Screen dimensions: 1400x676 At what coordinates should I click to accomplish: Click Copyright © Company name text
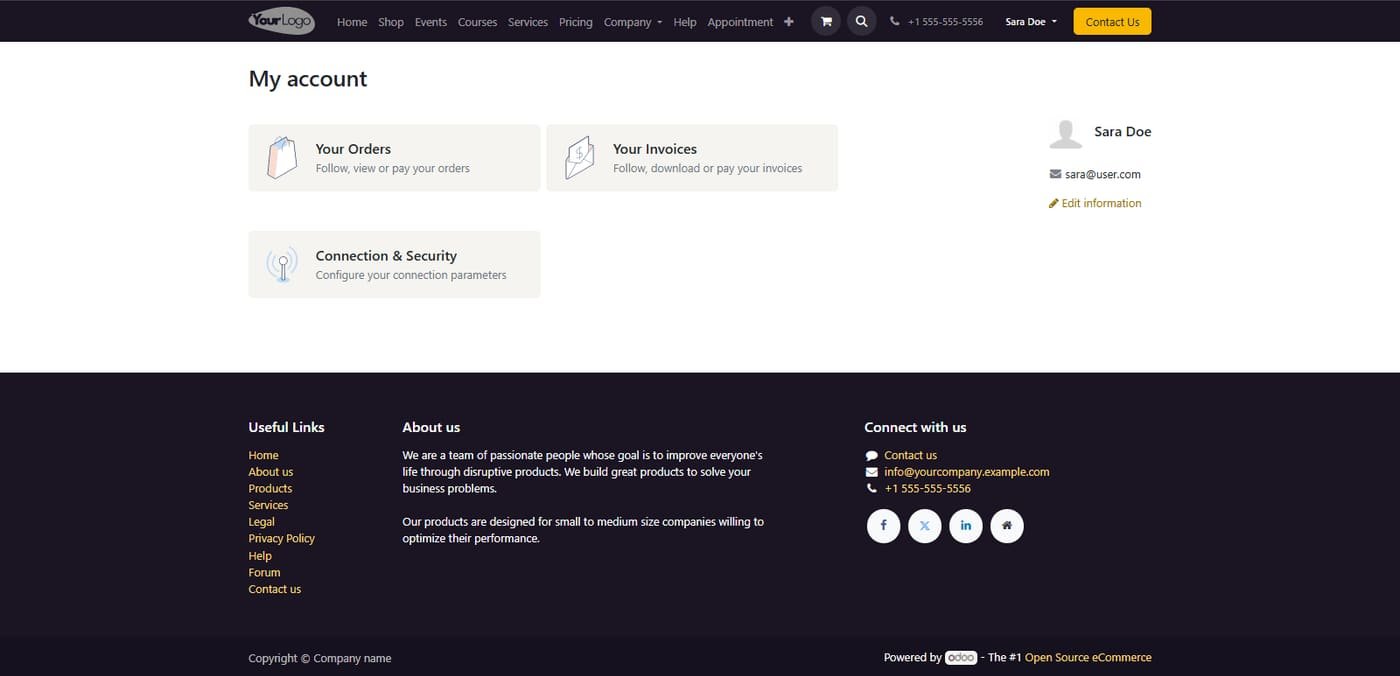point(320,658)
